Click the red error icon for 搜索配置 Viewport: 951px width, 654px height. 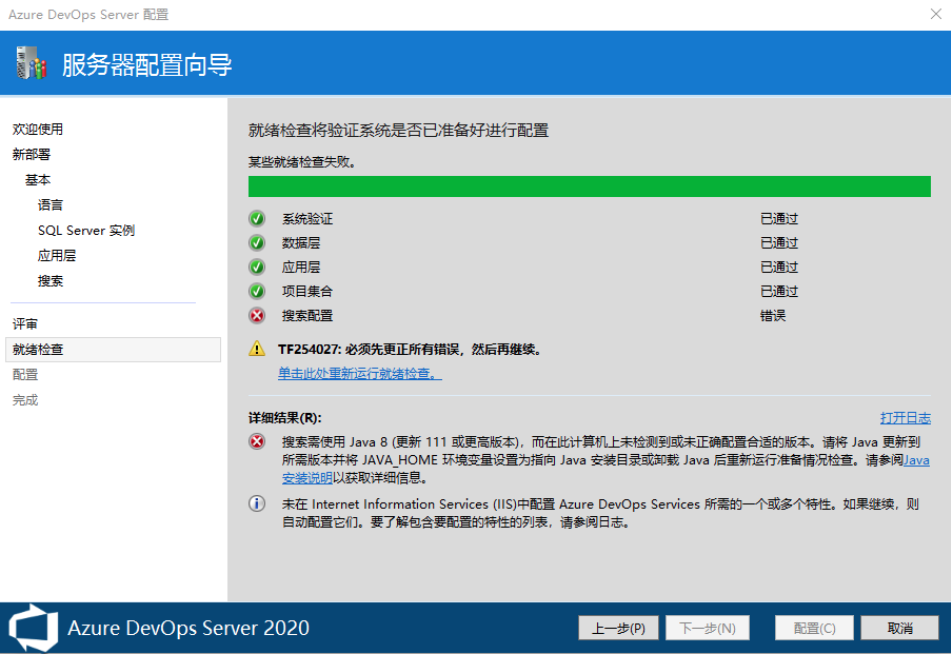click(257, 315)
